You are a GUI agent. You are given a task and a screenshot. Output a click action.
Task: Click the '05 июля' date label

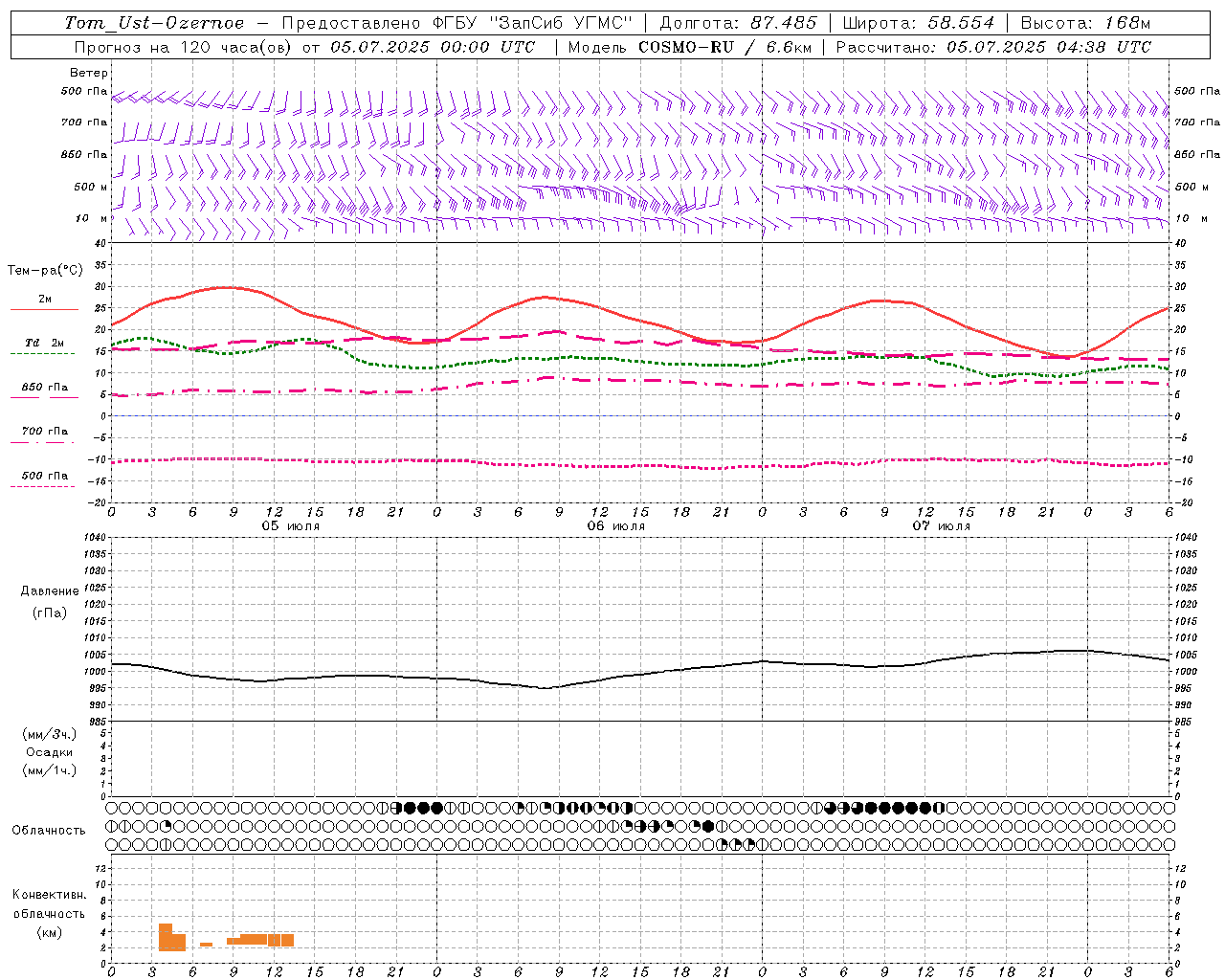291,526
